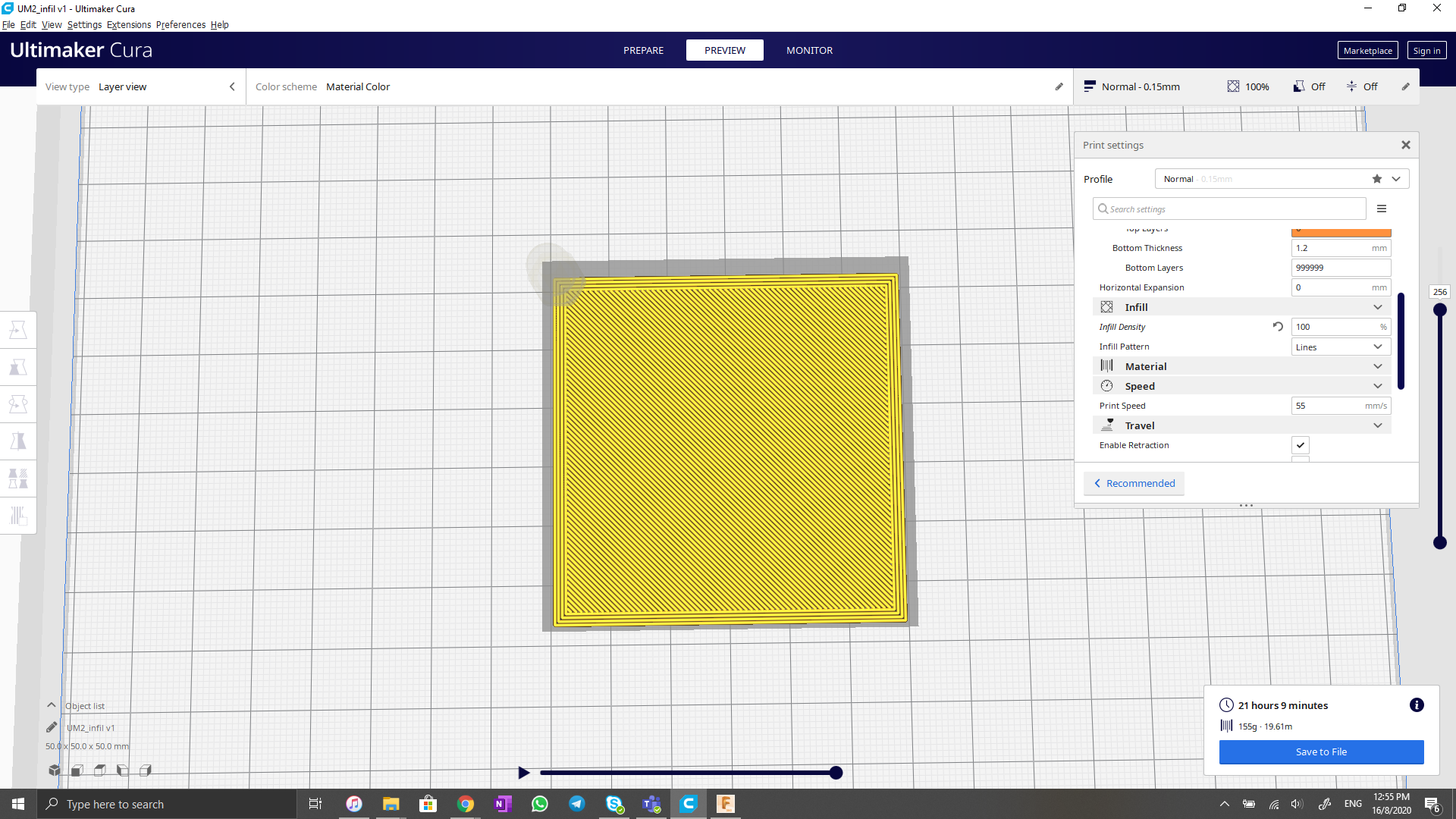The image size is (1456, 819).
Task: Select the Mirror tool in left toolbar
Action: pos(18,441)
